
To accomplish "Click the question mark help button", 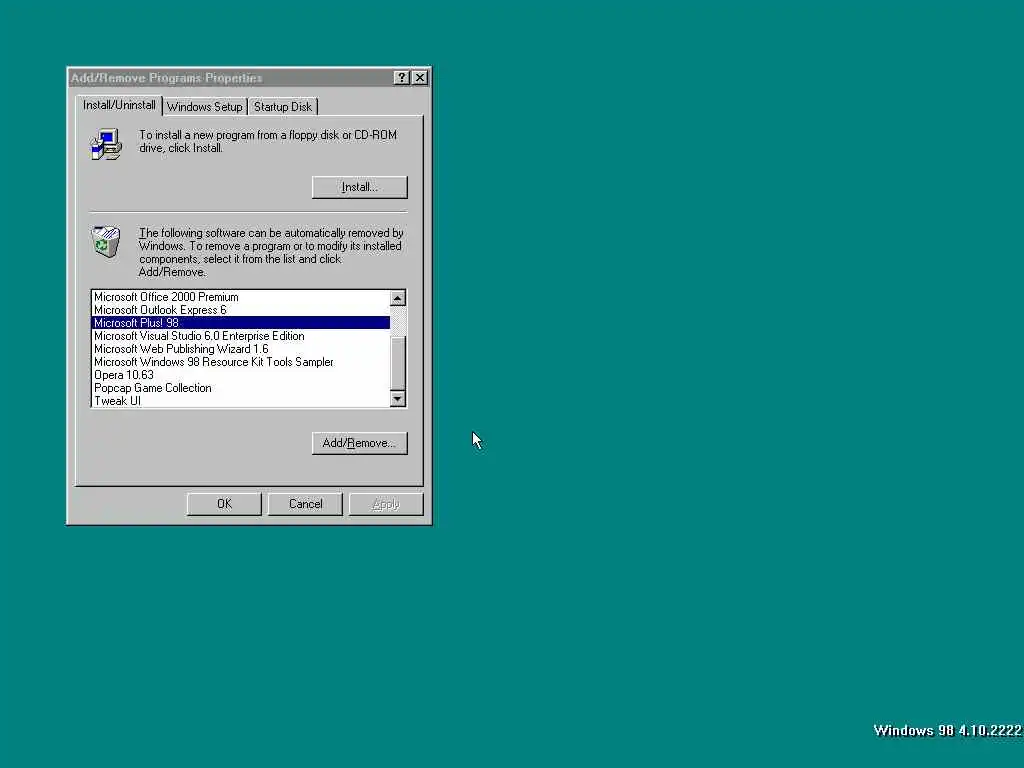I will (x=402, y=78).
